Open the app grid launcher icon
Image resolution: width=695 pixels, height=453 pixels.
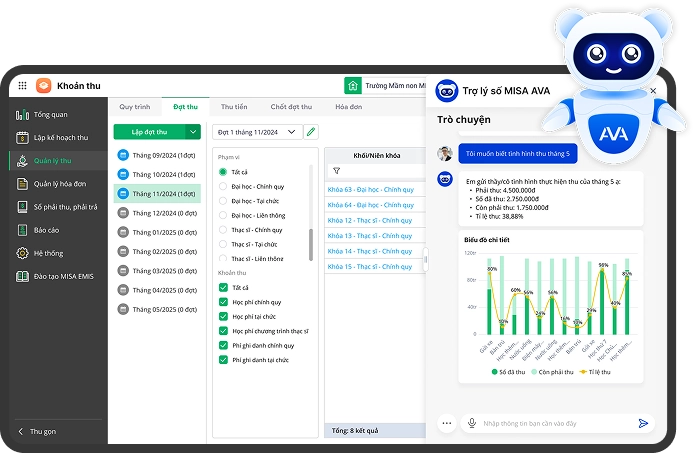click(20, 86)
